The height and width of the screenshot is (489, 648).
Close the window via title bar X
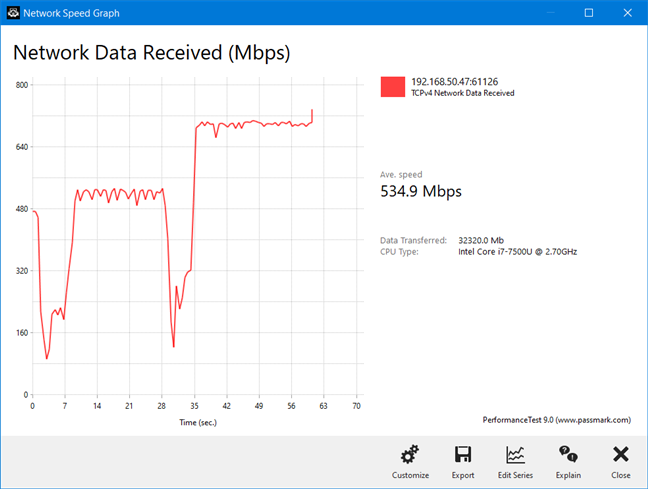coord(627,13)
